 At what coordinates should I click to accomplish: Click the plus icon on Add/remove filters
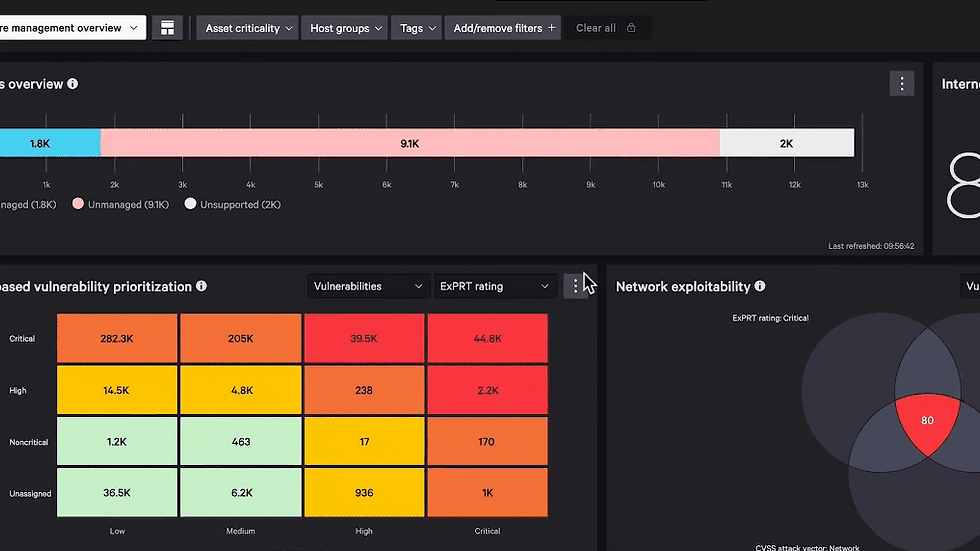(x=551, y=27)
